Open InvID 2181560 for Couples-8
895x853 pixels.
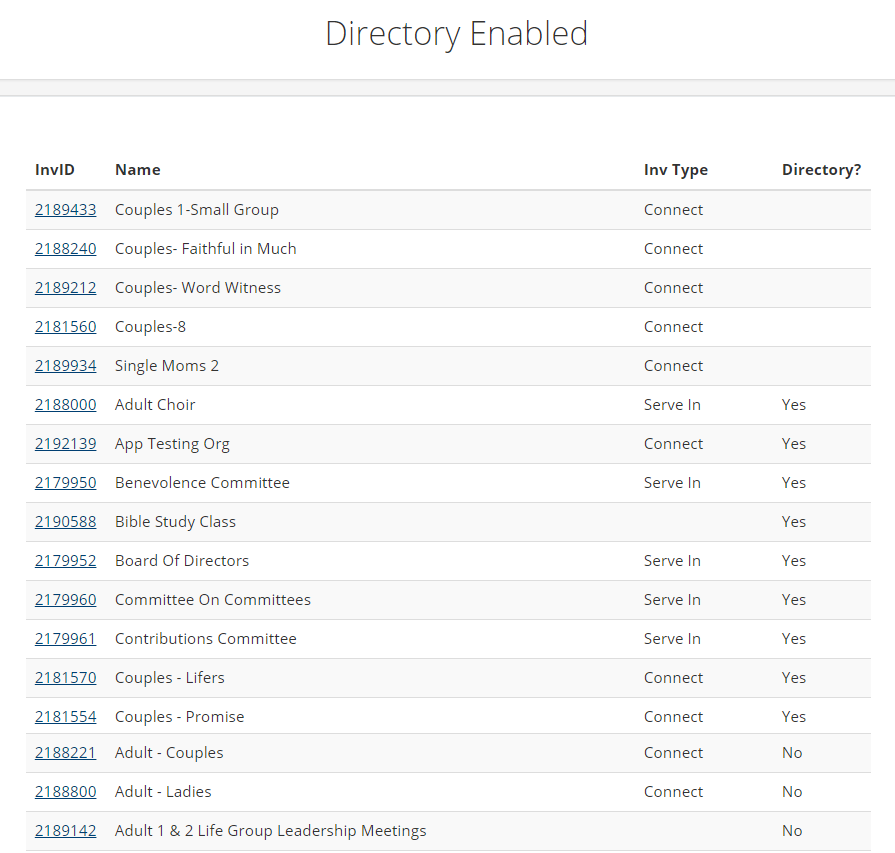66,327
